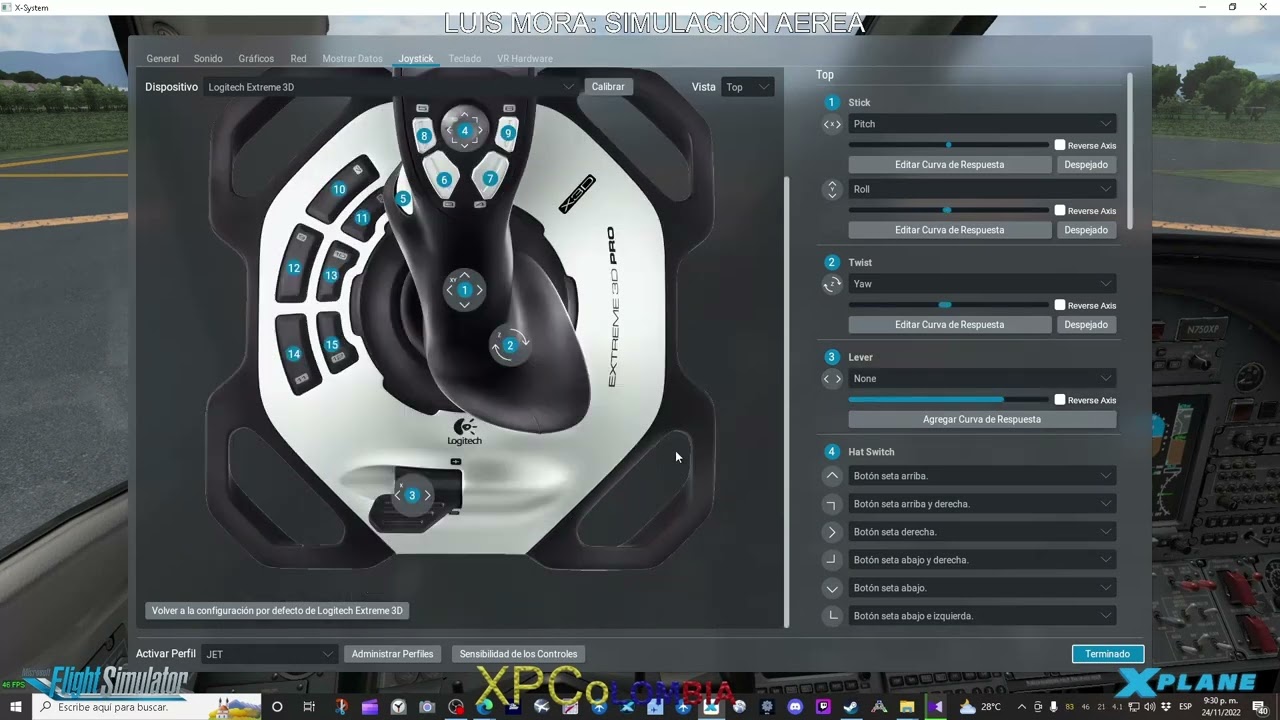The width and height of the screenshot is (1280, 720).
Task: Click Sensibilidad de los Controles button
Action: pos(518,654)
